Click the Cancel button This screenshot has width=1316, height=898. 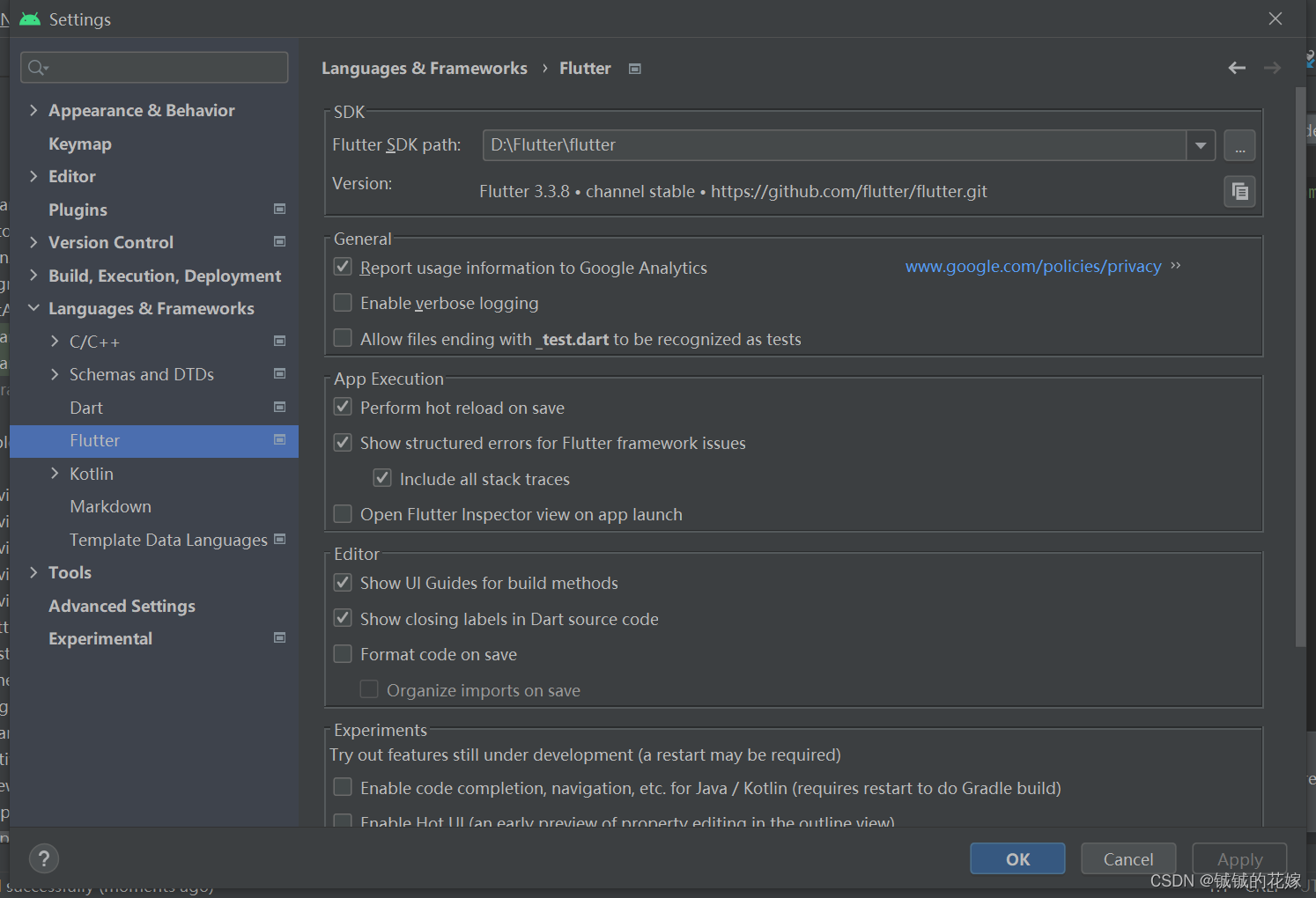1128,858
